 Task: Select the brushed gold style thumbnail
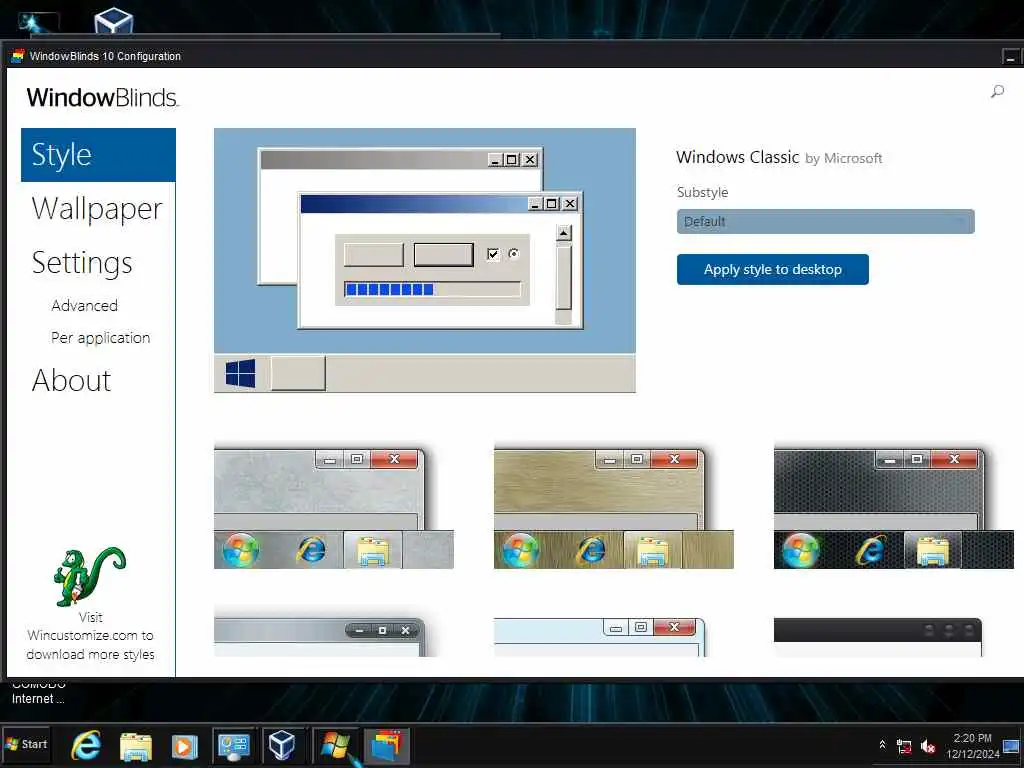click(613, 507)
